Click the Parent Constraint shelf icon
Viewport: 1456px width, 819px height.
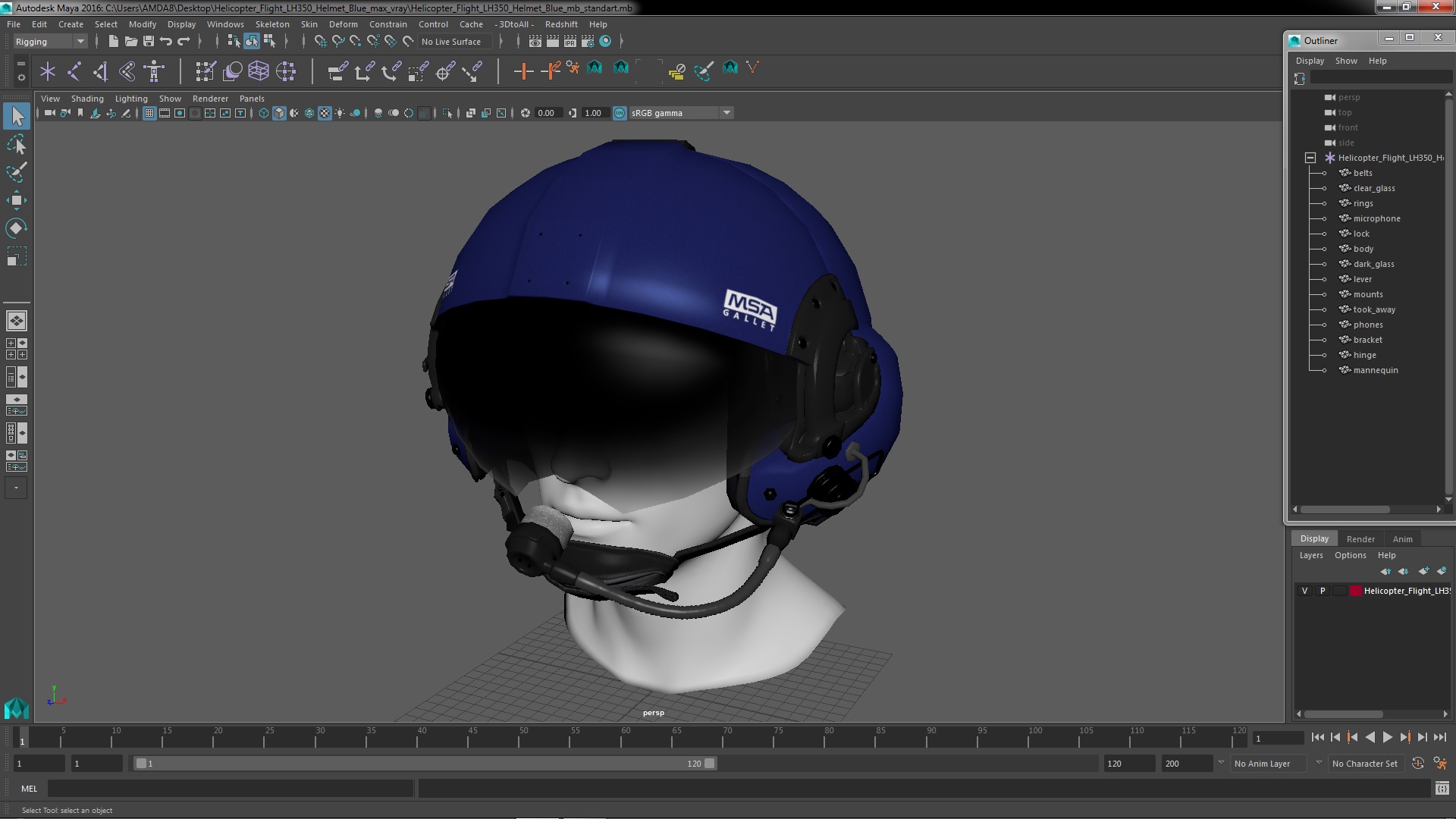[x=337, y=72]
